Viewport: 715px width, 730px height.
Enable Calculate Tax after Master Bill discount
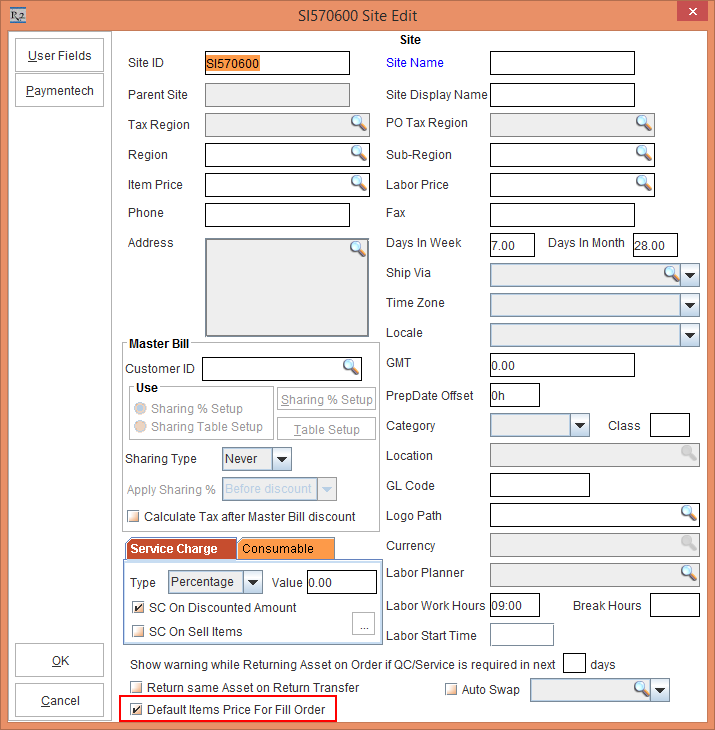pos(134,516)
